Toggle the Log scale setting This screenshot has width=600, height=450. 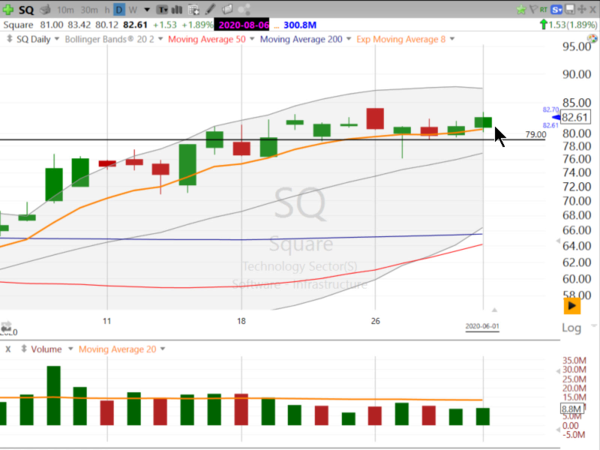click(571, 328)
